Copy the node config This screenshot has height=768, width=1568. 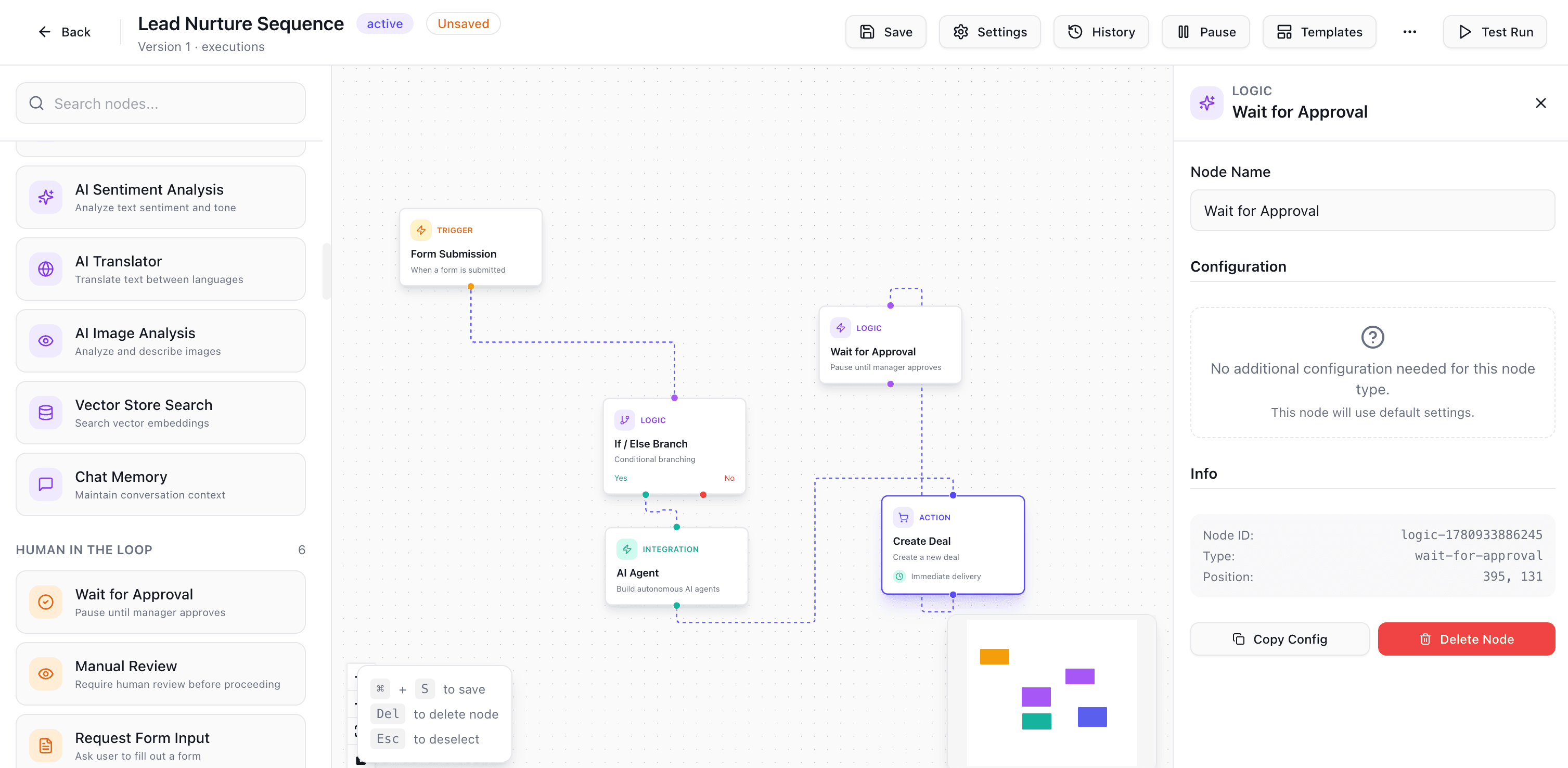point(1279,639)
